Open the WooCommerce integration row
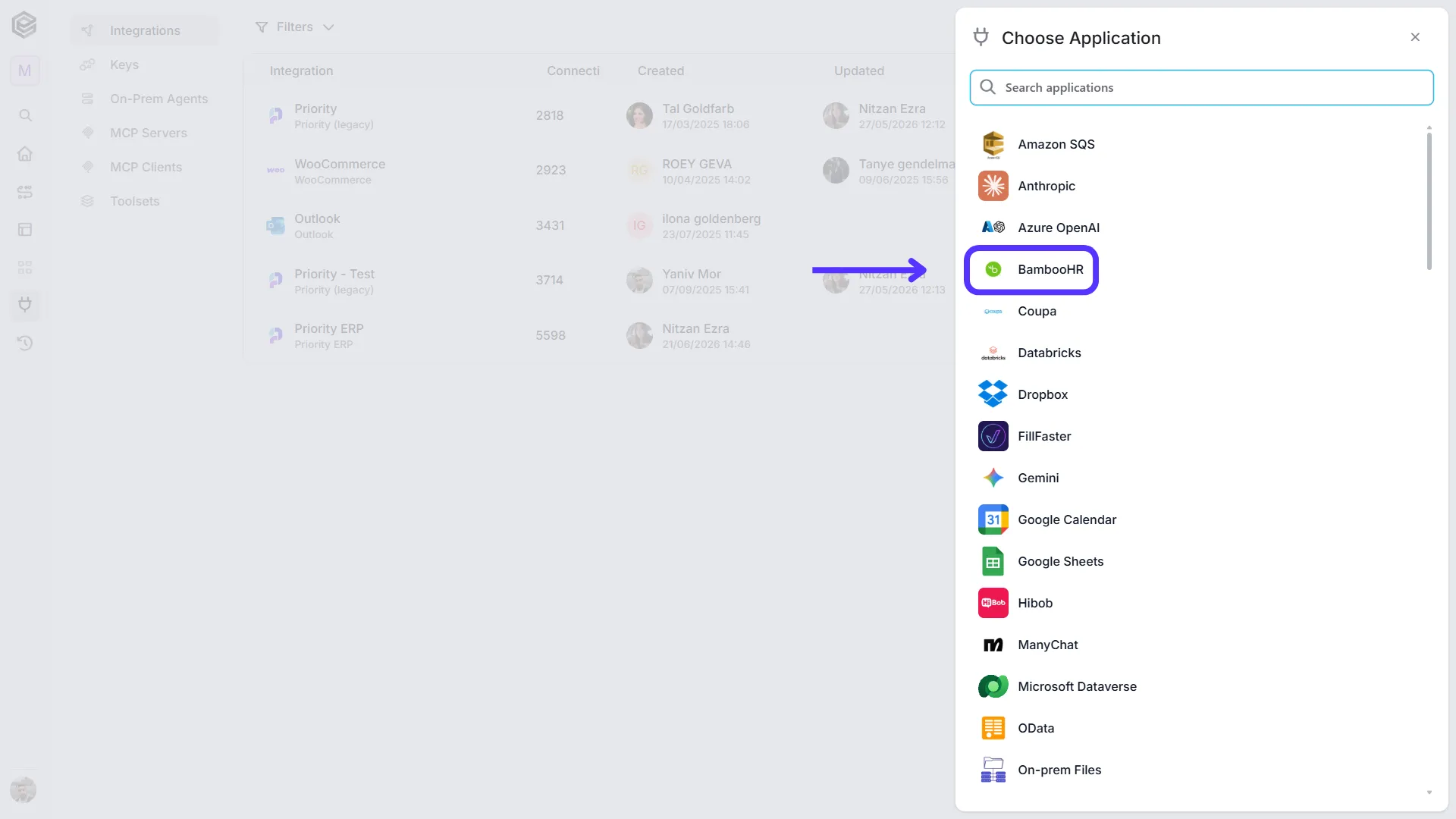The width and height of the screenshot is (1456, 819). click(599, 171)
